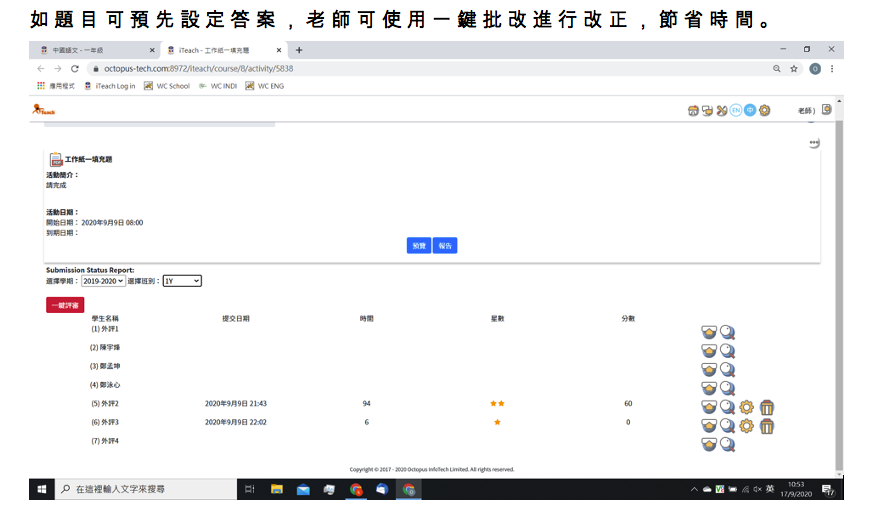
Task: Open the three-dots chat bubble icon
Action: 814,143
